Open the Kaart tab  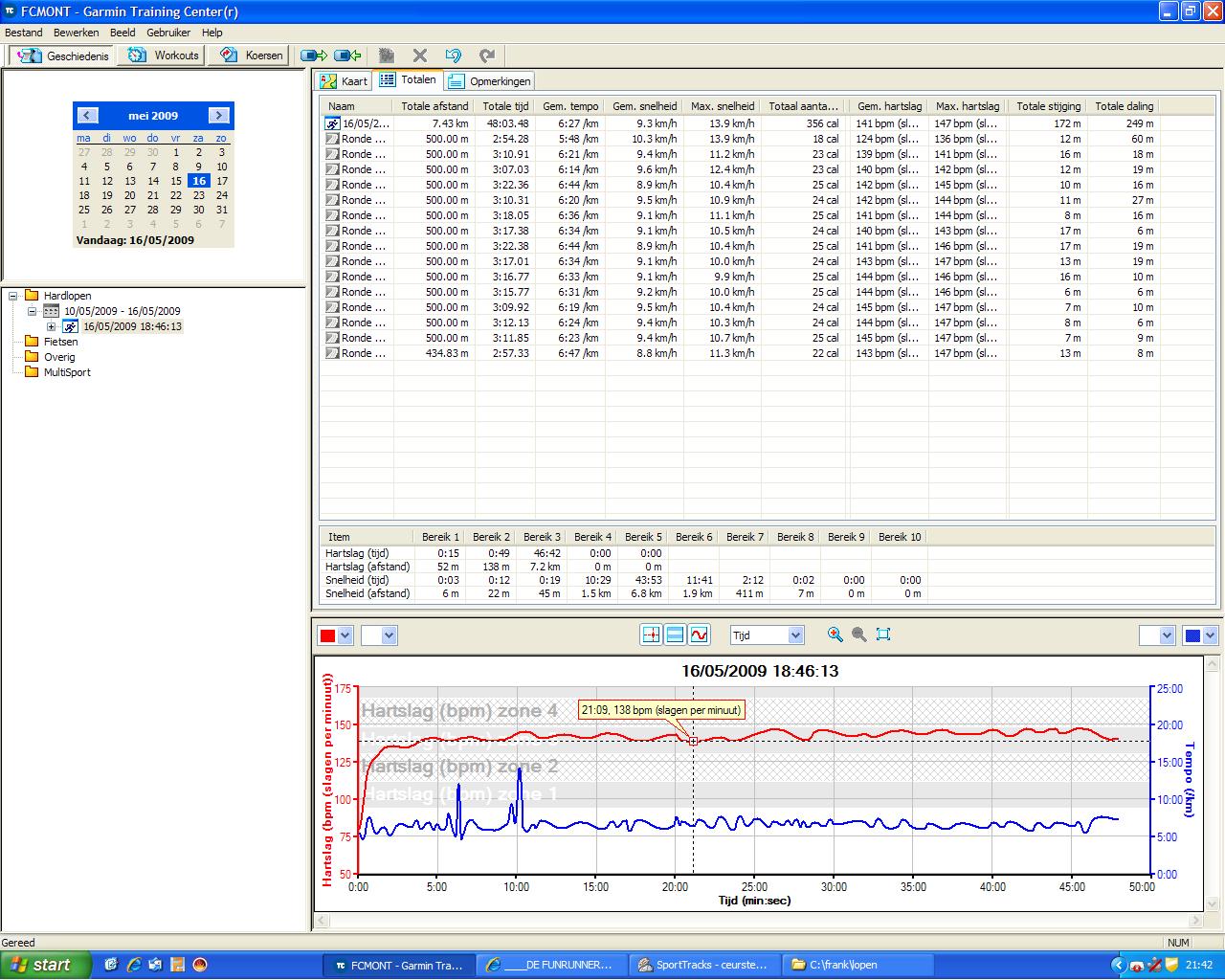[345, 81]
